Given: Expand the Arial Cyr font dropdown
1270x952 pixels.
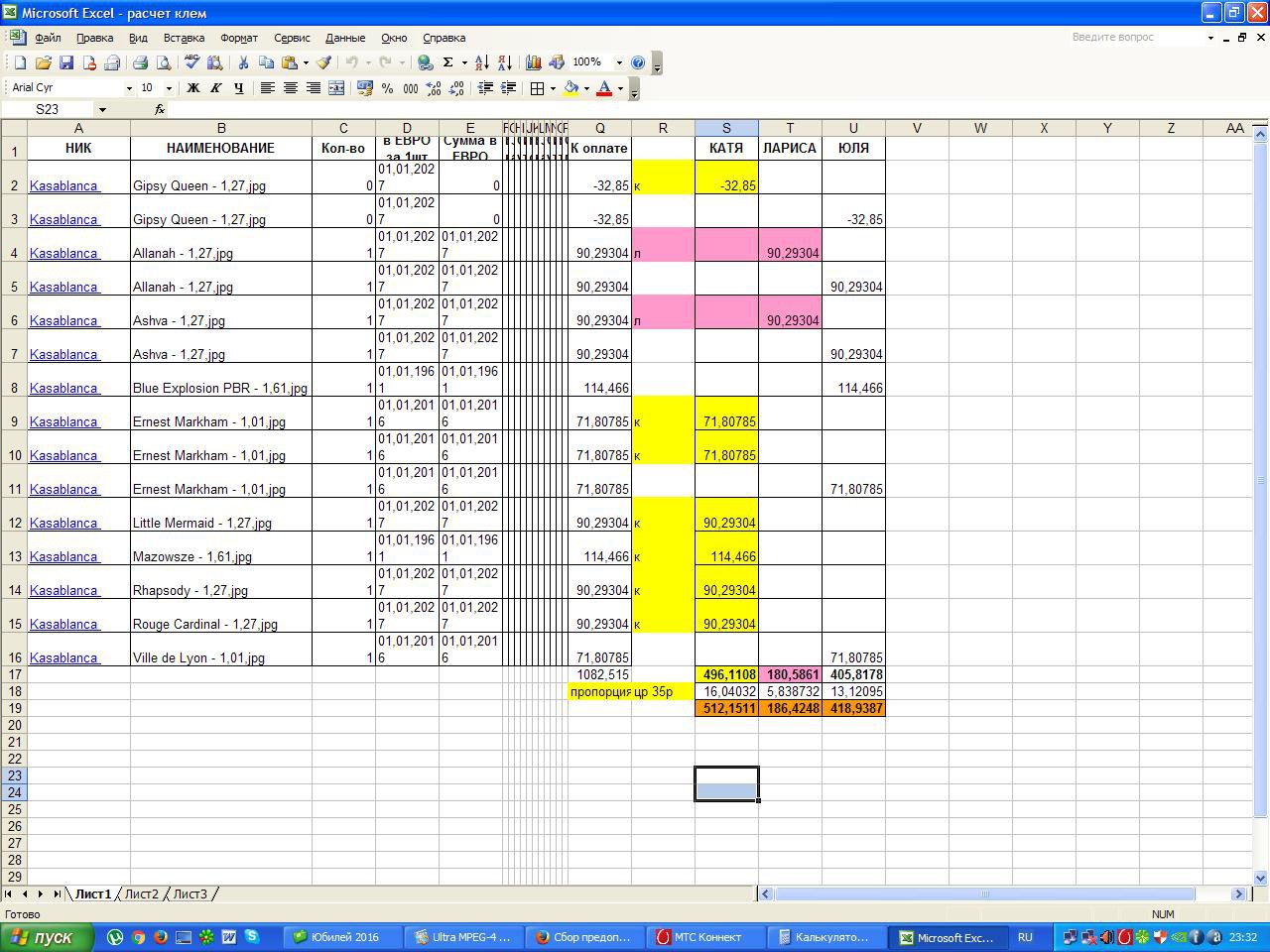Looking at the screenshot, I should (x=128, y=88).
